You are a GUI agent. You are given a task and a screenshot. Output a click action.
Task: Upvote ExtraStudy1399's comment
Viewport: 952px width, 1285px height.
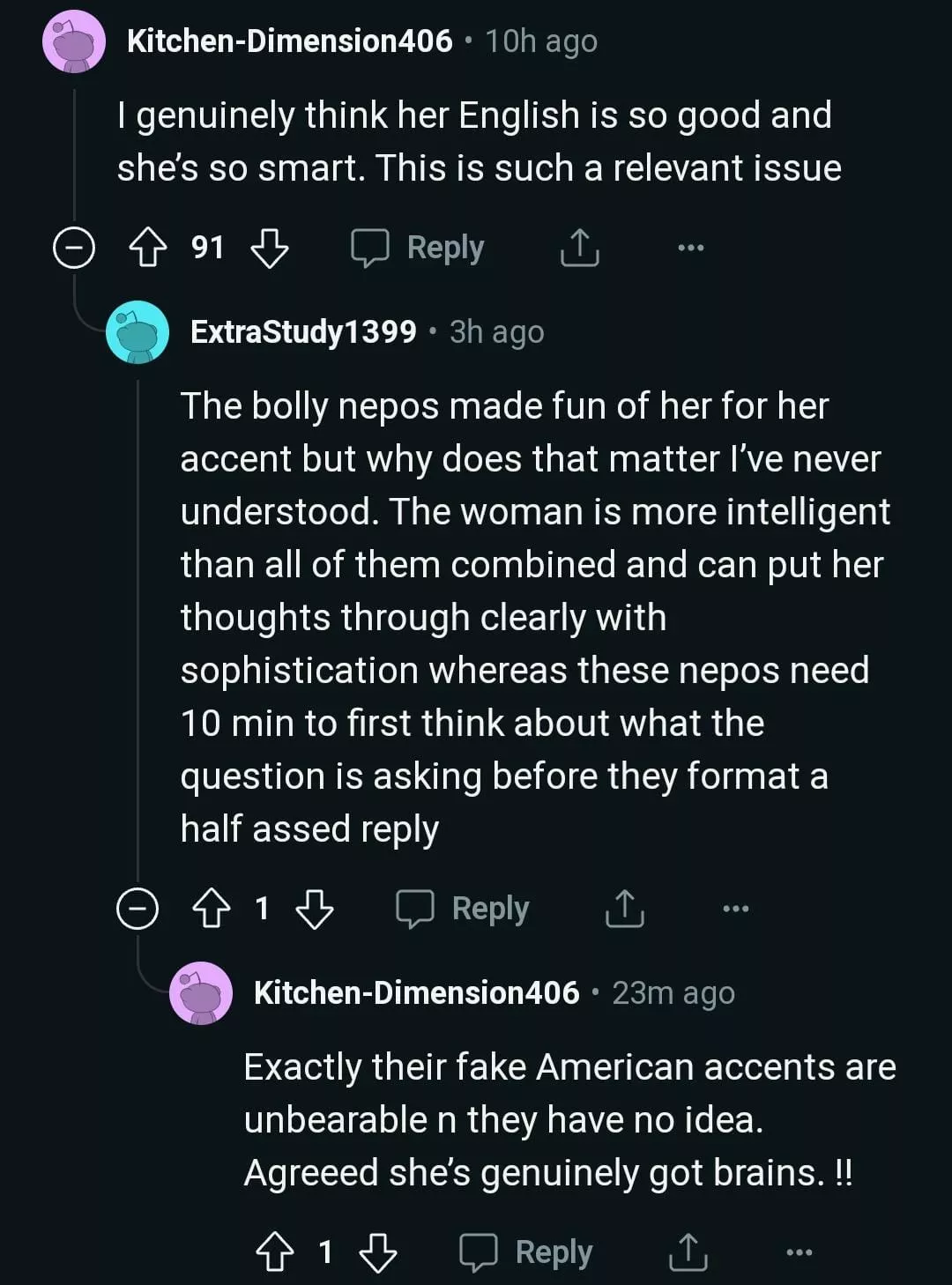tap(211, 909)
